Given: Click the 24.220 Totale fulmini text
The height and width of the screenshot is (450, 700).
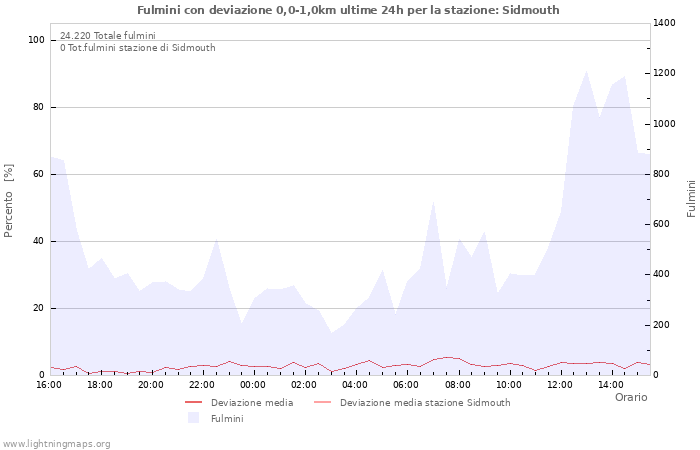Looking at the screenshot, I should point(107,35).
